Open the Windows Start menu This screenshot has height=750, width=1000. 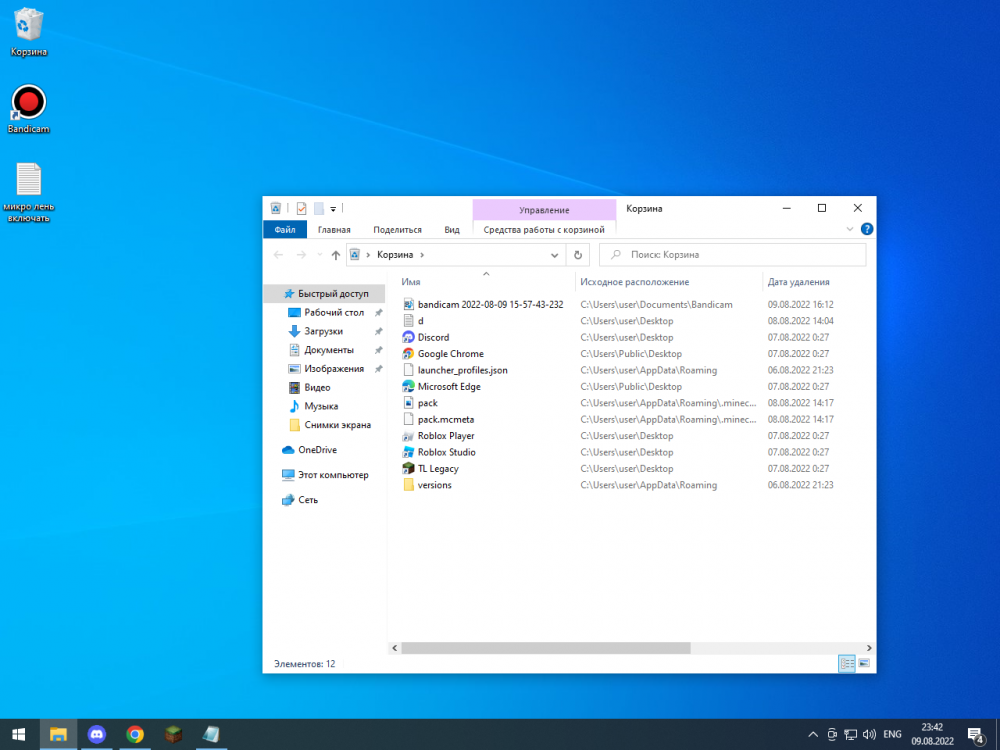coord(18,735)
